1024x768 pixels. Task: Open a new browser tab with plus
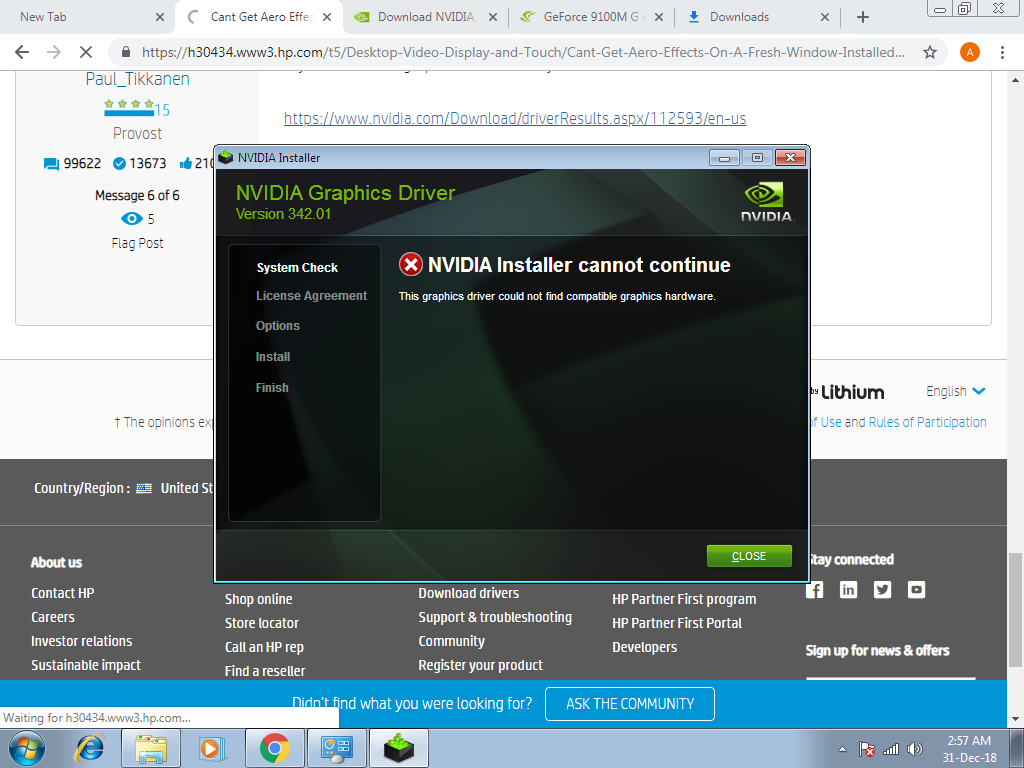(863, 17)
